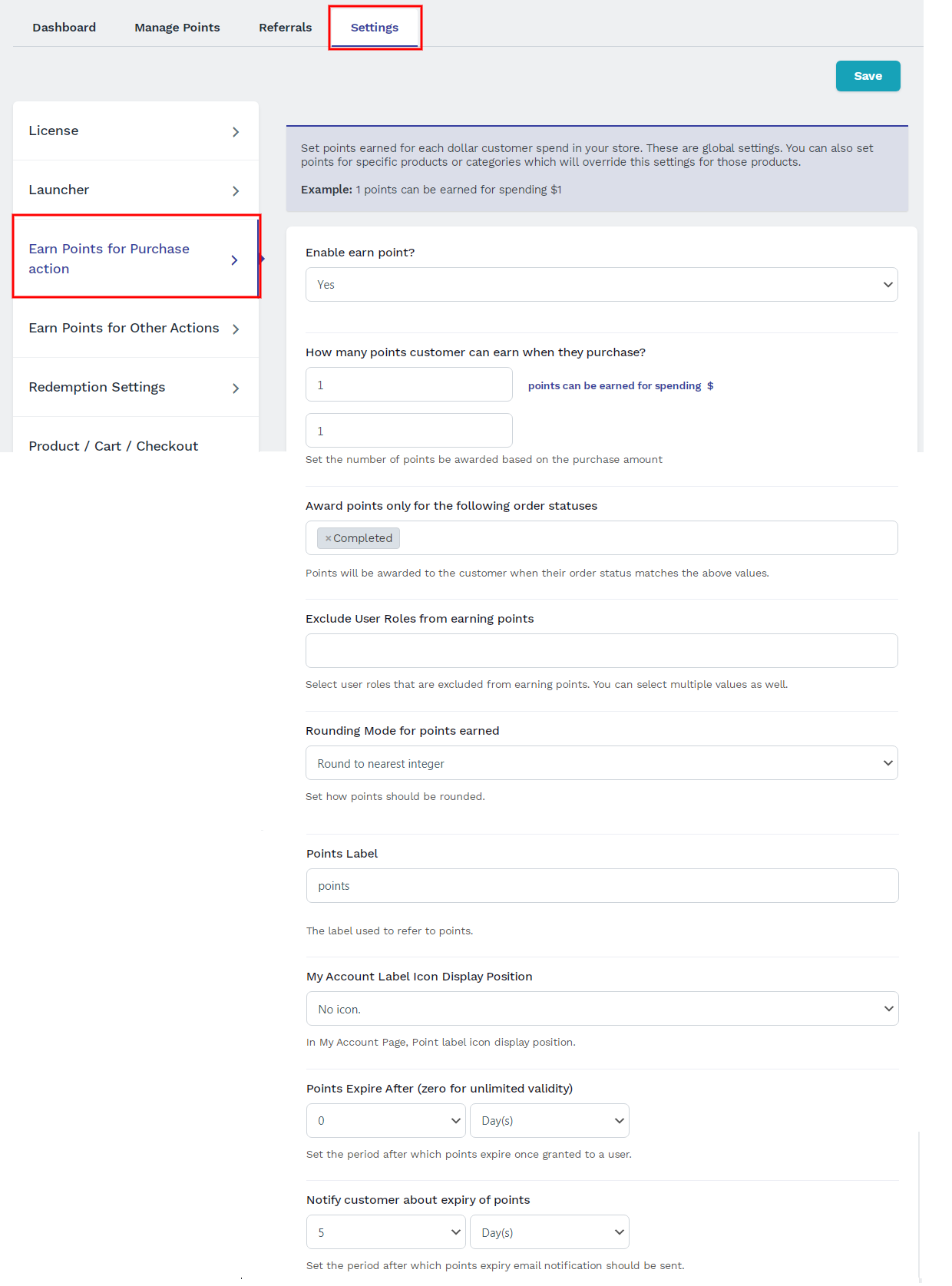Open the Manage Points tab
The height and width of the screenshot is (1286, 952).
tap(177, 28)
